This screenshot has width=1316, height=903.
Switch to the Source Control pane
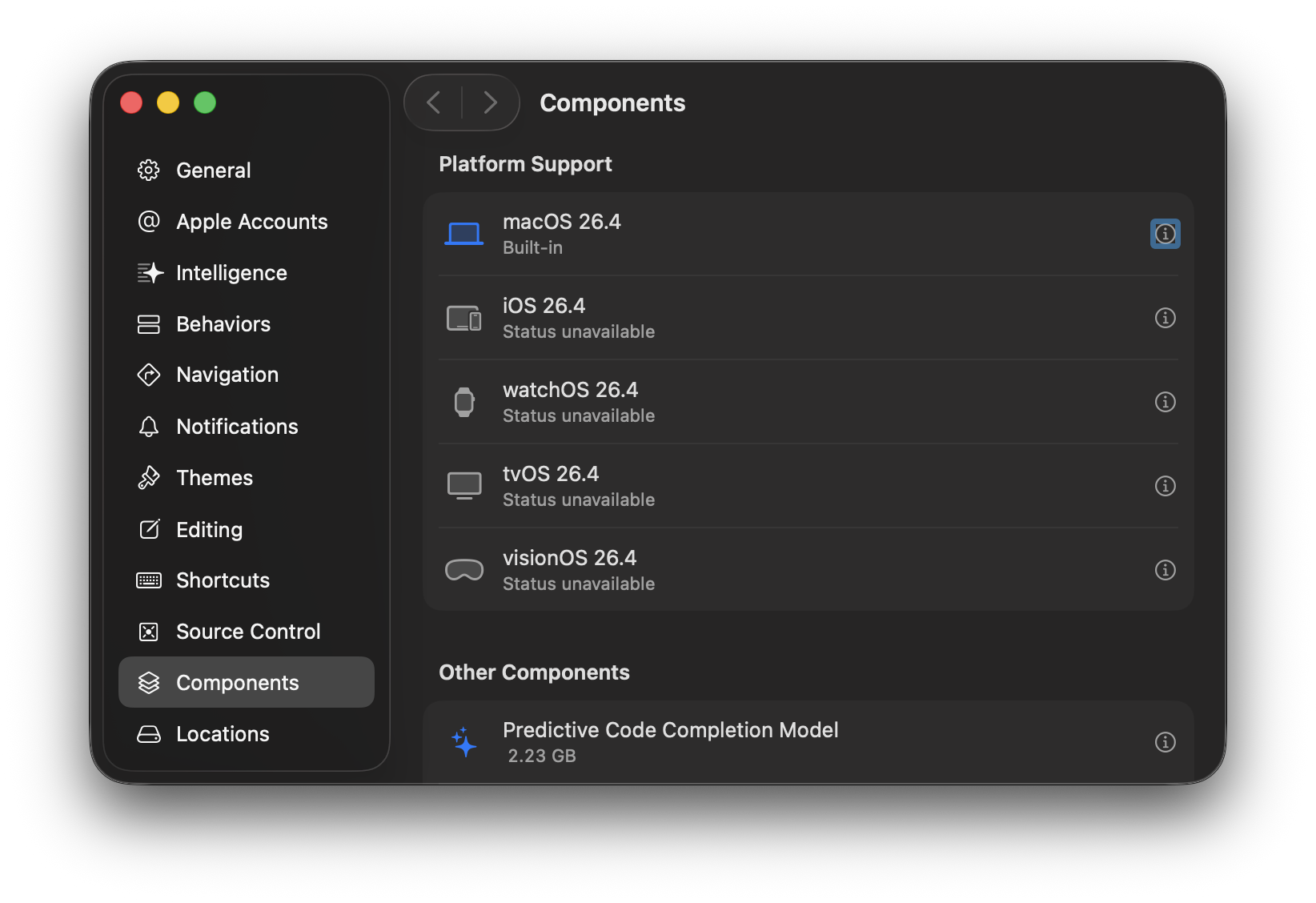click(x=247, y=632)
